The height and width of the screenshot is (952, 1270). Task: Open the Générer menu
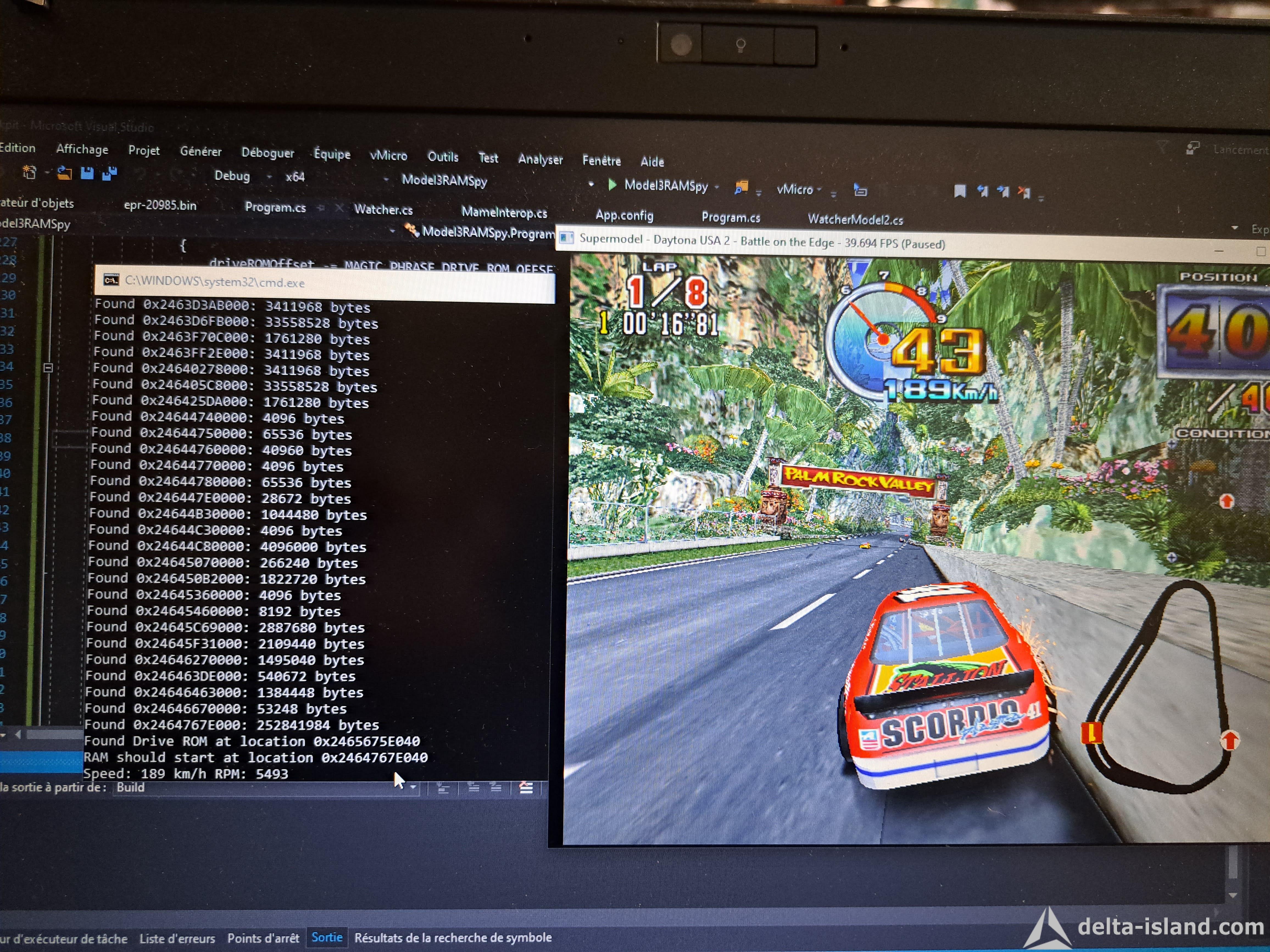click(x=200, y=152)
